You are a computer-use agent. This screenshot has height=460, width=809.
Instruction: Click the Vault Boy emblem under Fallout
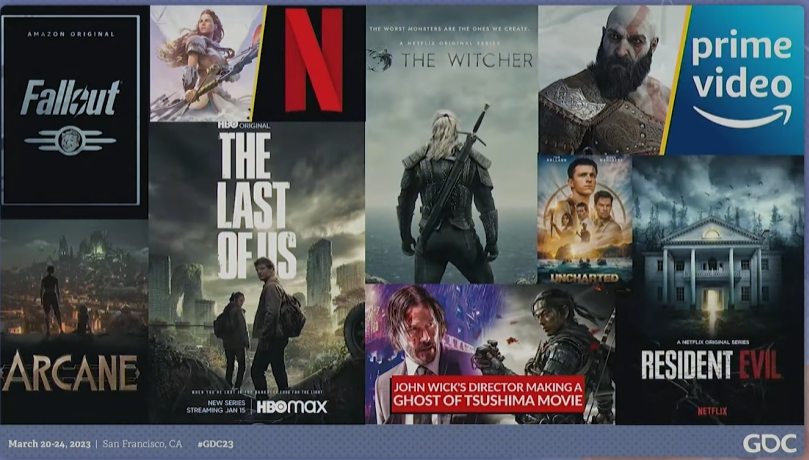tap(70, 140)
